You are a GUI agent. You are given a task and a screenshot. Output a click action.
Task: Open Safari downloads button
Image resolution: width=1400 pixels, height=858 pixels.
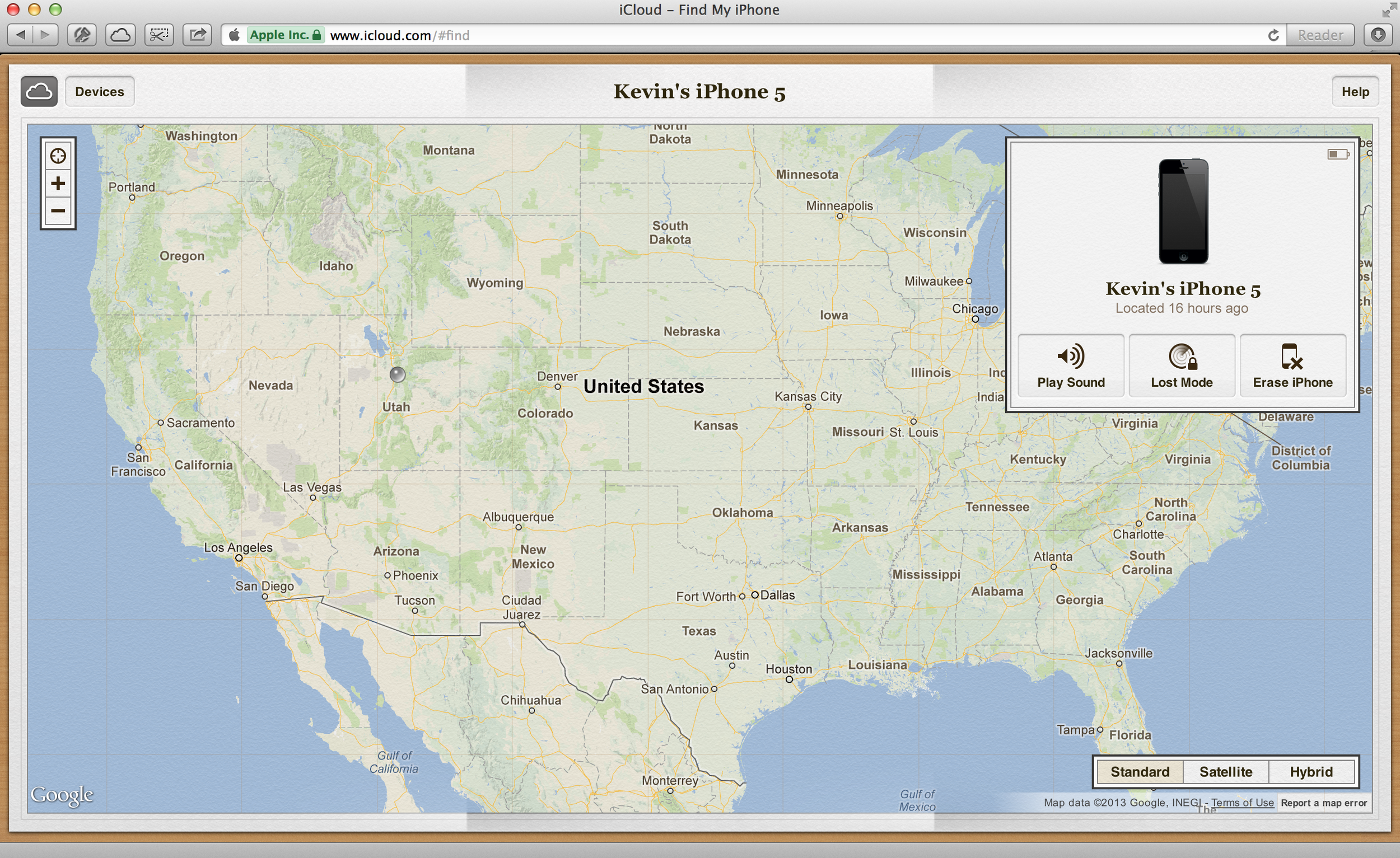[x=1378, y=35]
